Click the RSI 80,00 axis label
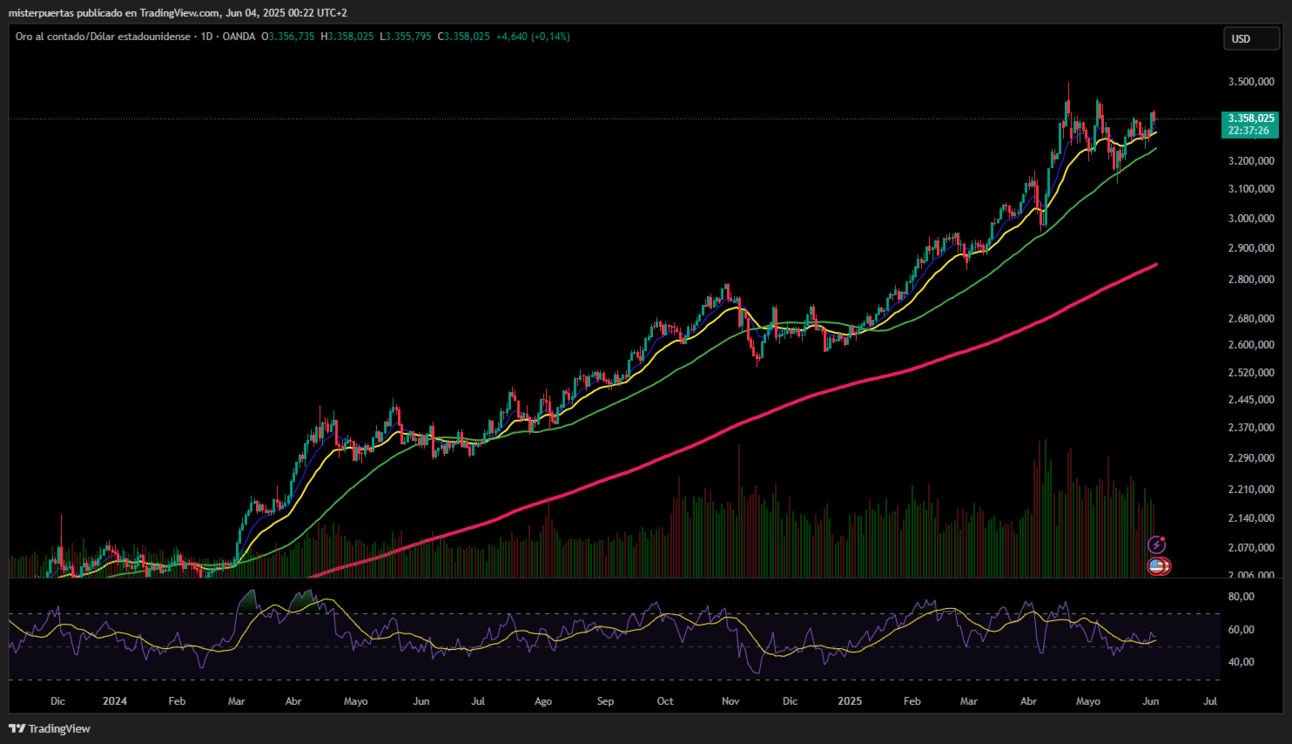Screen dimensions: 1292x744 [x=1241, y=597]
